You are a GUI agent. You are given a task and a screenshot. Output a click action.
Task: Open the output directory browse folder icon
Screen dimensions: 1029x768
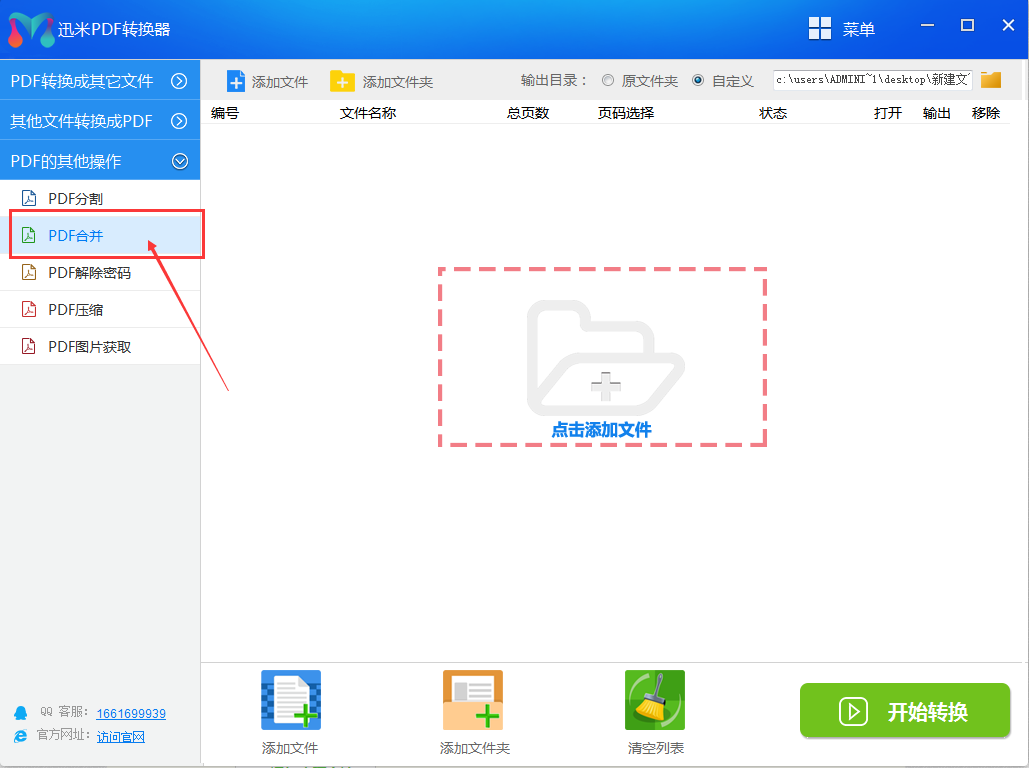[x=991, y=80]
